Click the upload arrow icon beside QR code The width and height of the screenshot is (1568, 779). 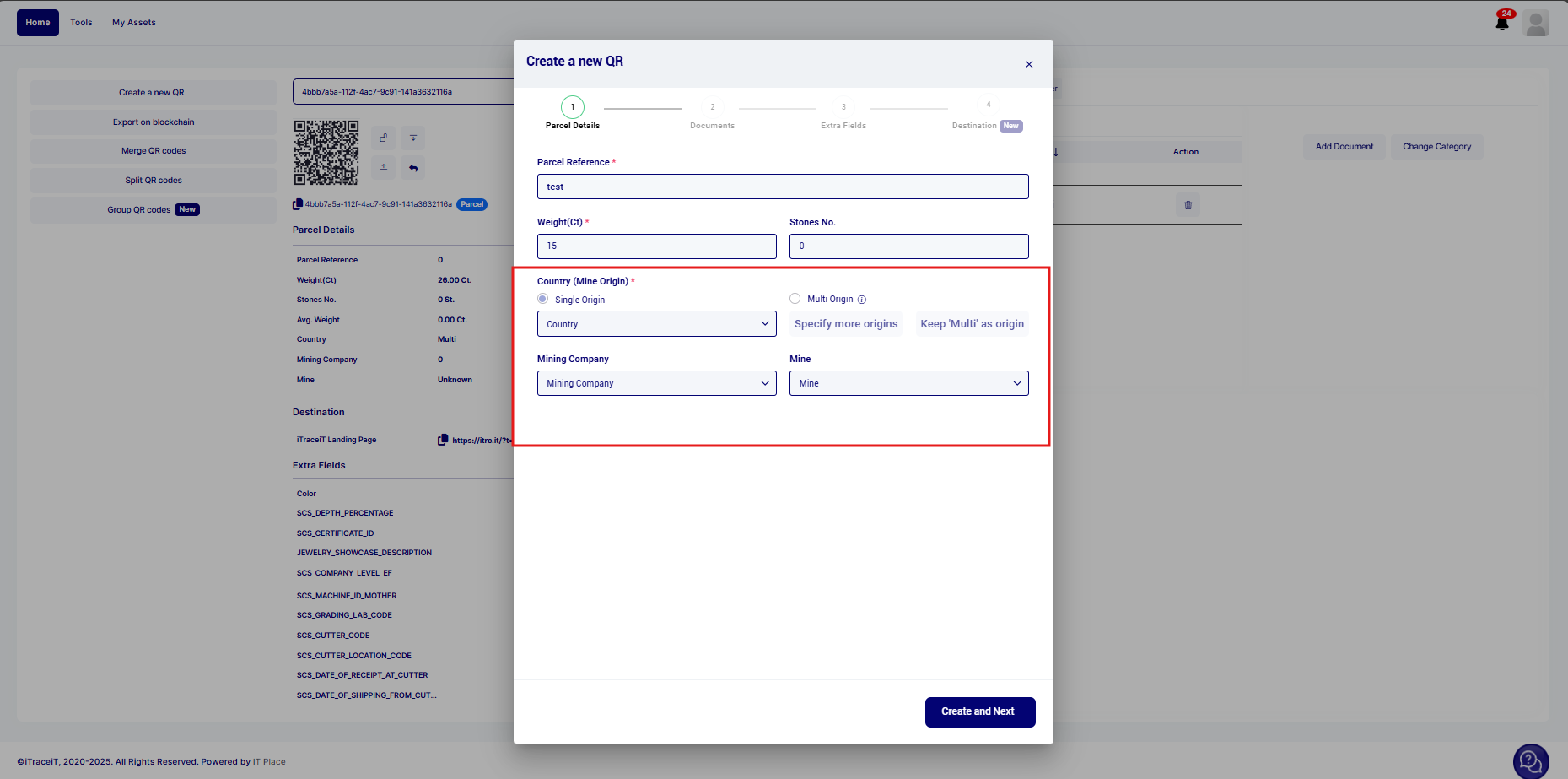pos(384,167)
